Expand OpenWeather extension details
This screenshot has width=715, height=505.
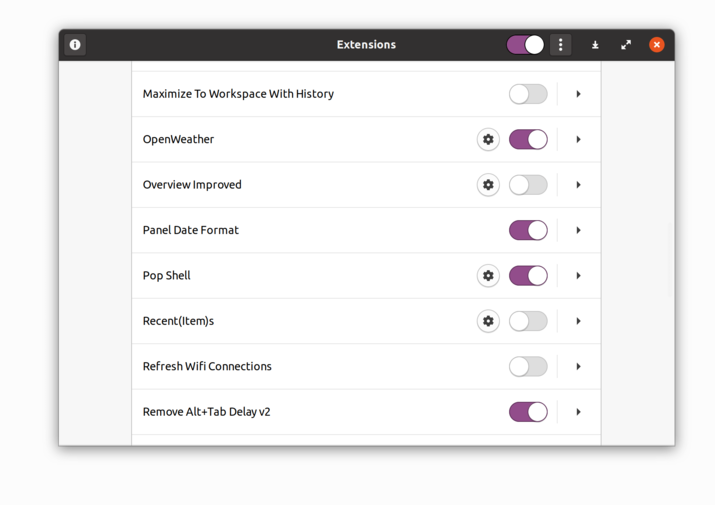[579, 140]
